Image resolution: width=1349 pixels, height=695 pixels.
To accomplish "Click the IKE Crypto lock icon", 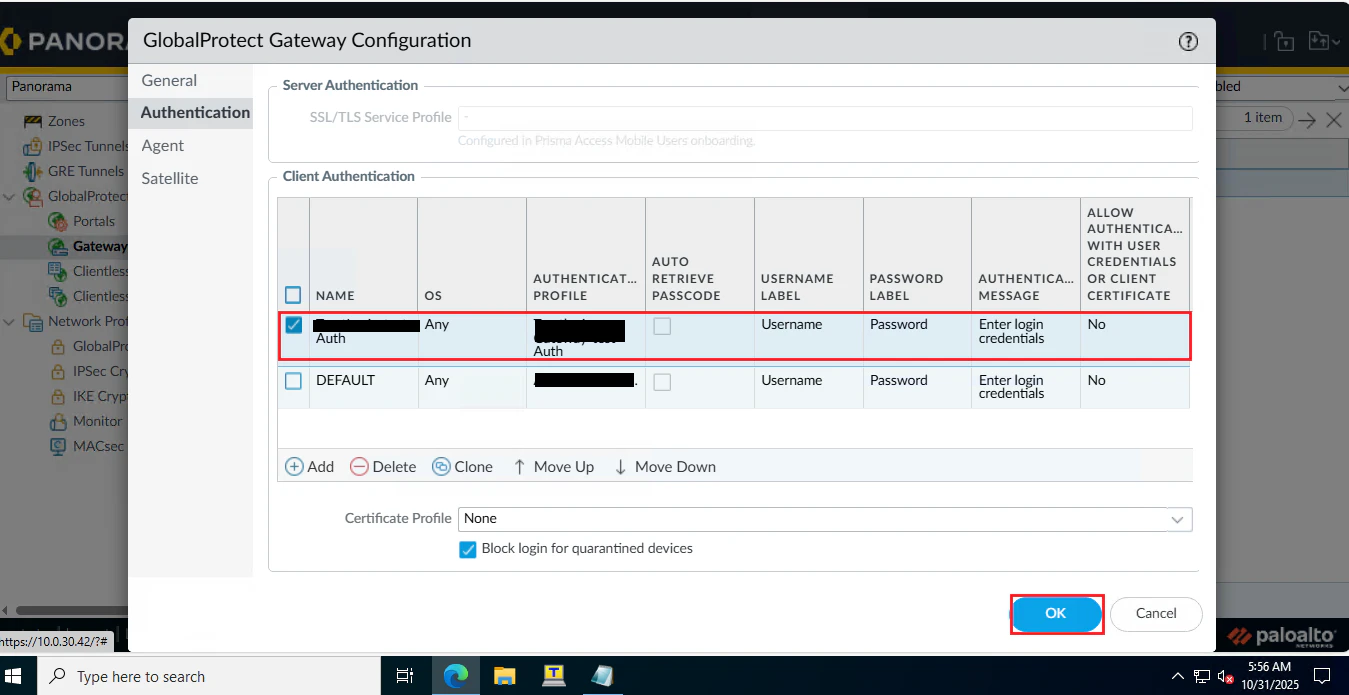I will tap(58, 396).
